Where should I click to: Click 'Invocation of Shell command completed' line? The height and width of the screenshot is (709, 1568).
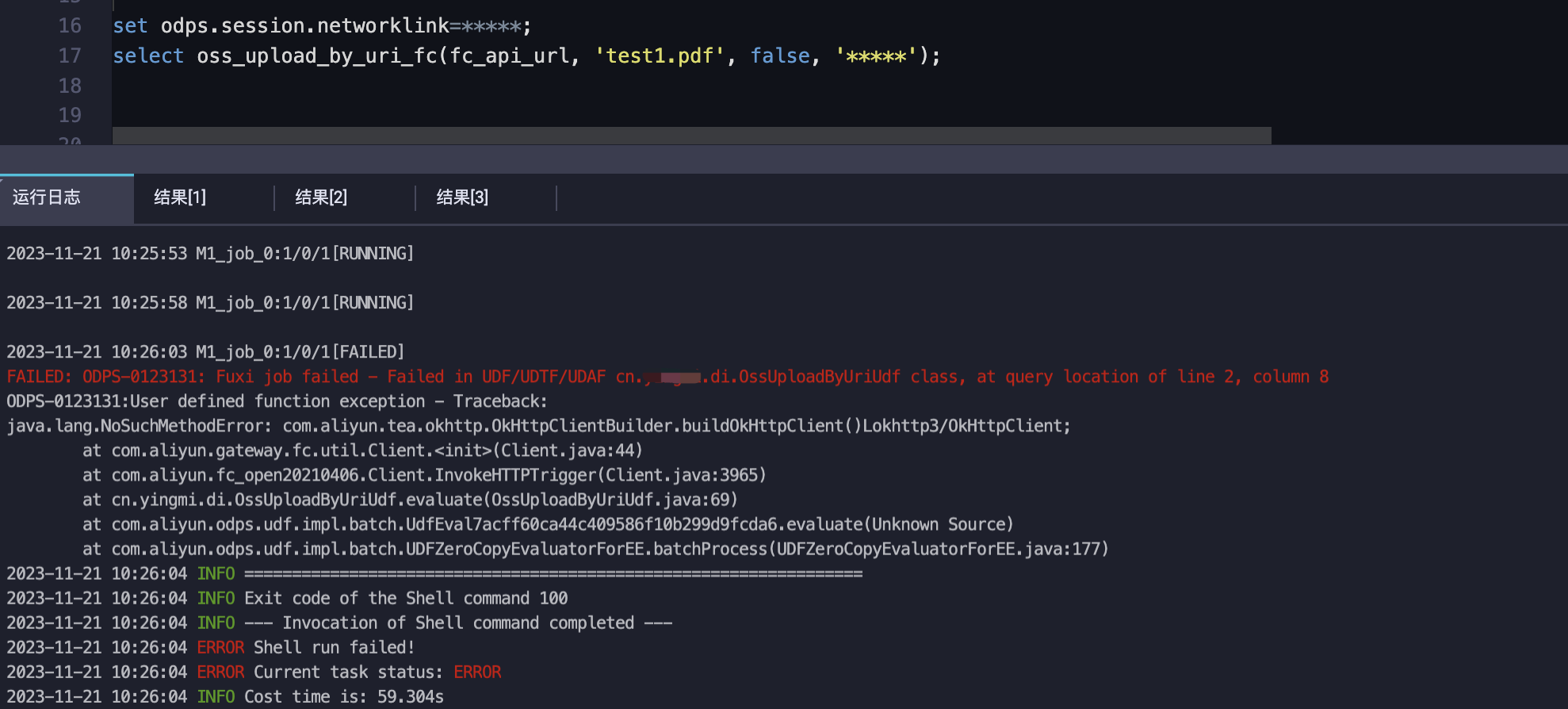click(x=339, y=623)
